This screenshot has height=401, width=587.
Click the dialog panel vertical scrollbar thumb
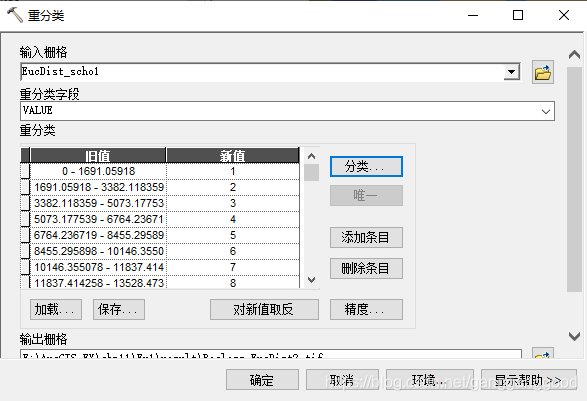(x=574, y=180)
